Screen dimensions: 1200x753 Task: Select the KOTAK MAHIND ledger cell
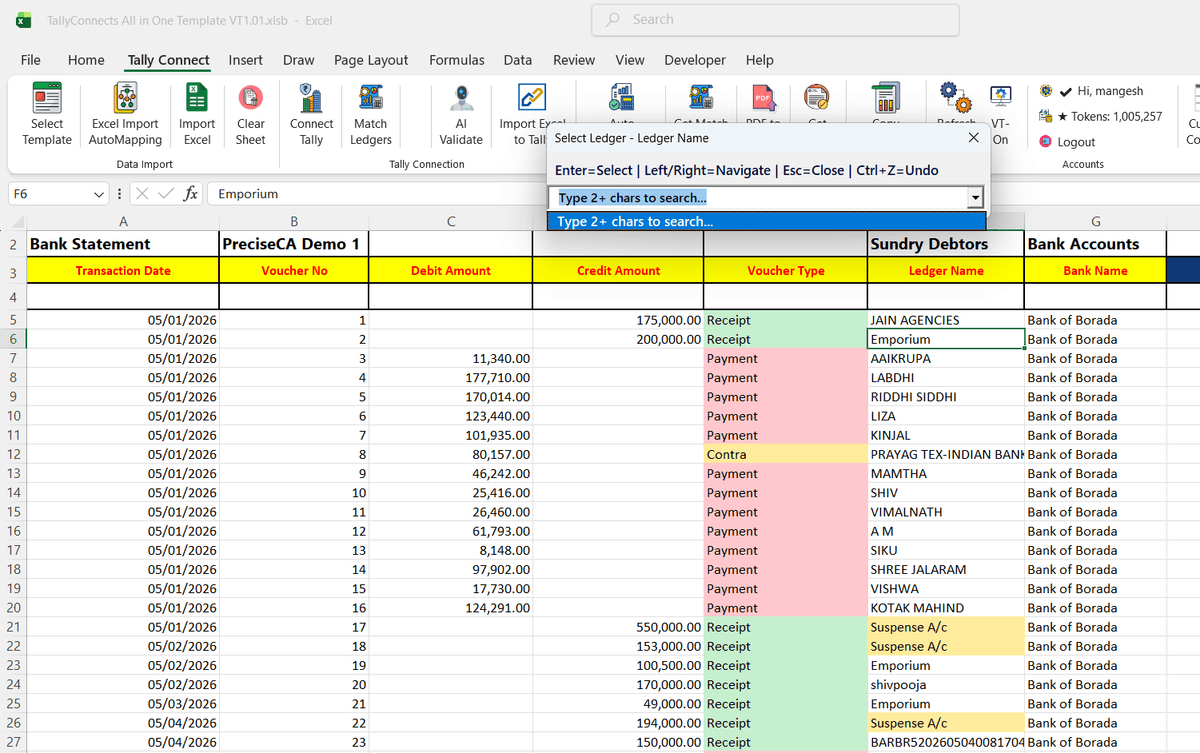coord(946,608)
